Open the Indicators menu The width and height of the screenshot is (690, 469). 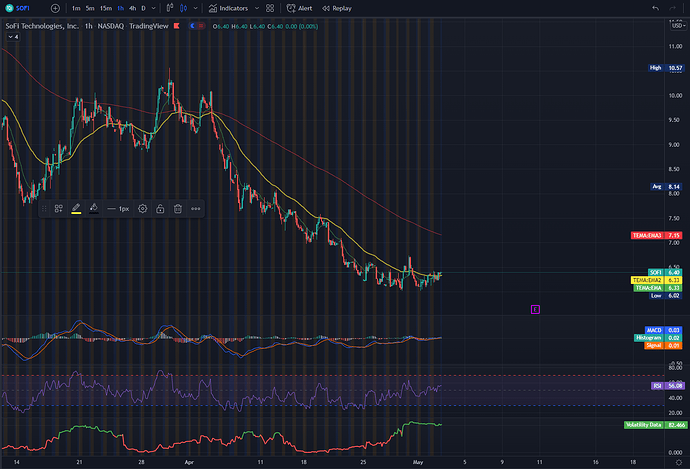[229, 8]
